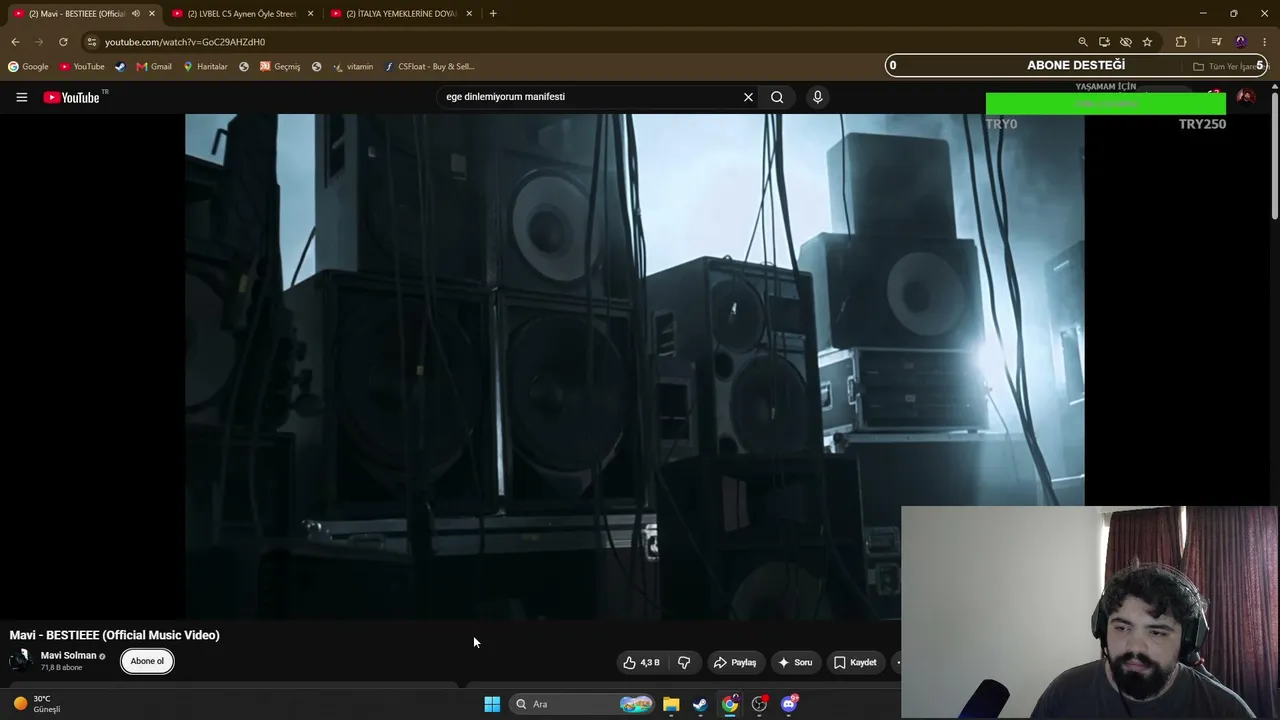
Task: Go back to the previous page
Action: point(15,42)
